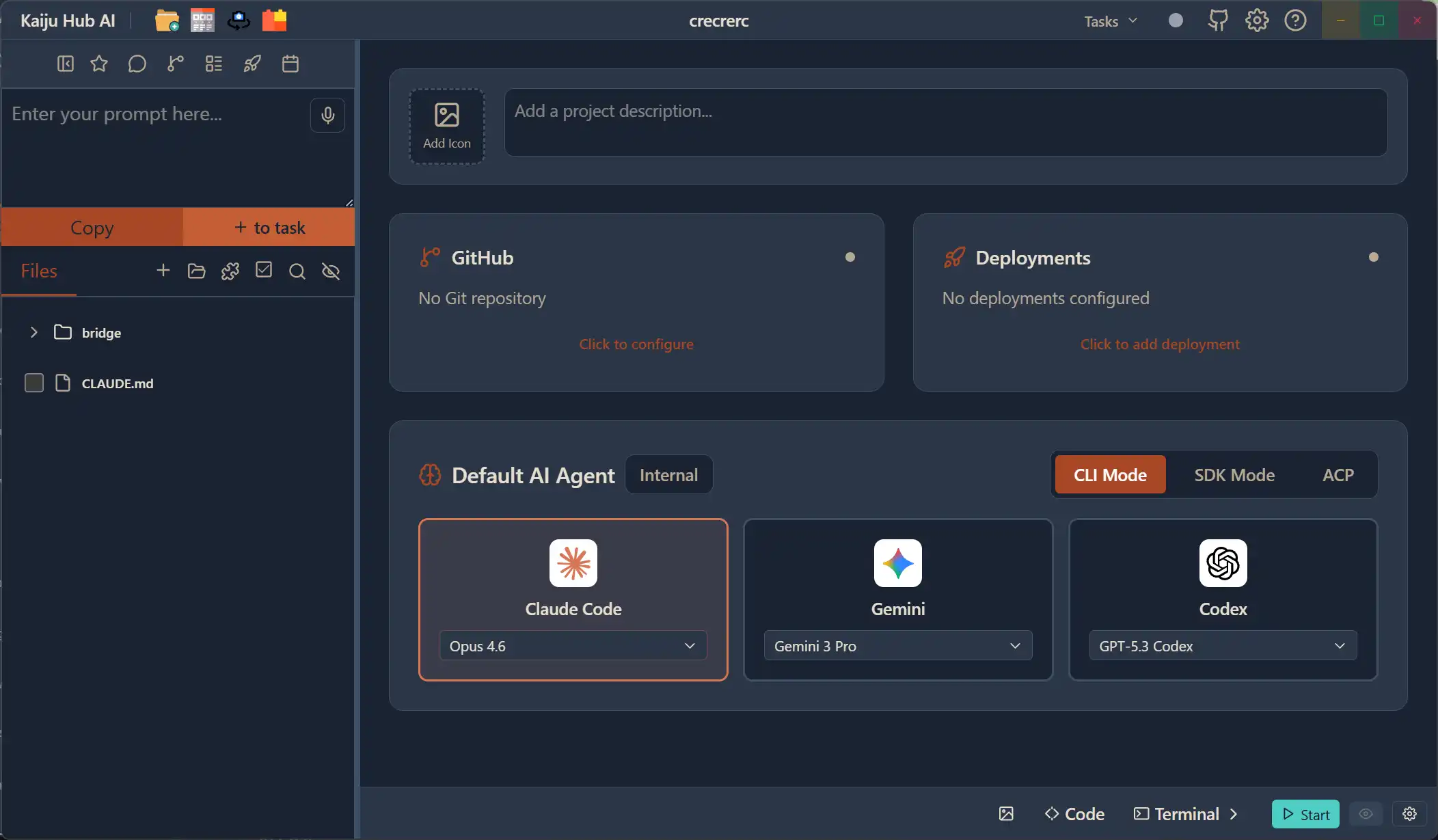Switch to the Terminal view
Screen dimensions: 1438x840
1177,813
